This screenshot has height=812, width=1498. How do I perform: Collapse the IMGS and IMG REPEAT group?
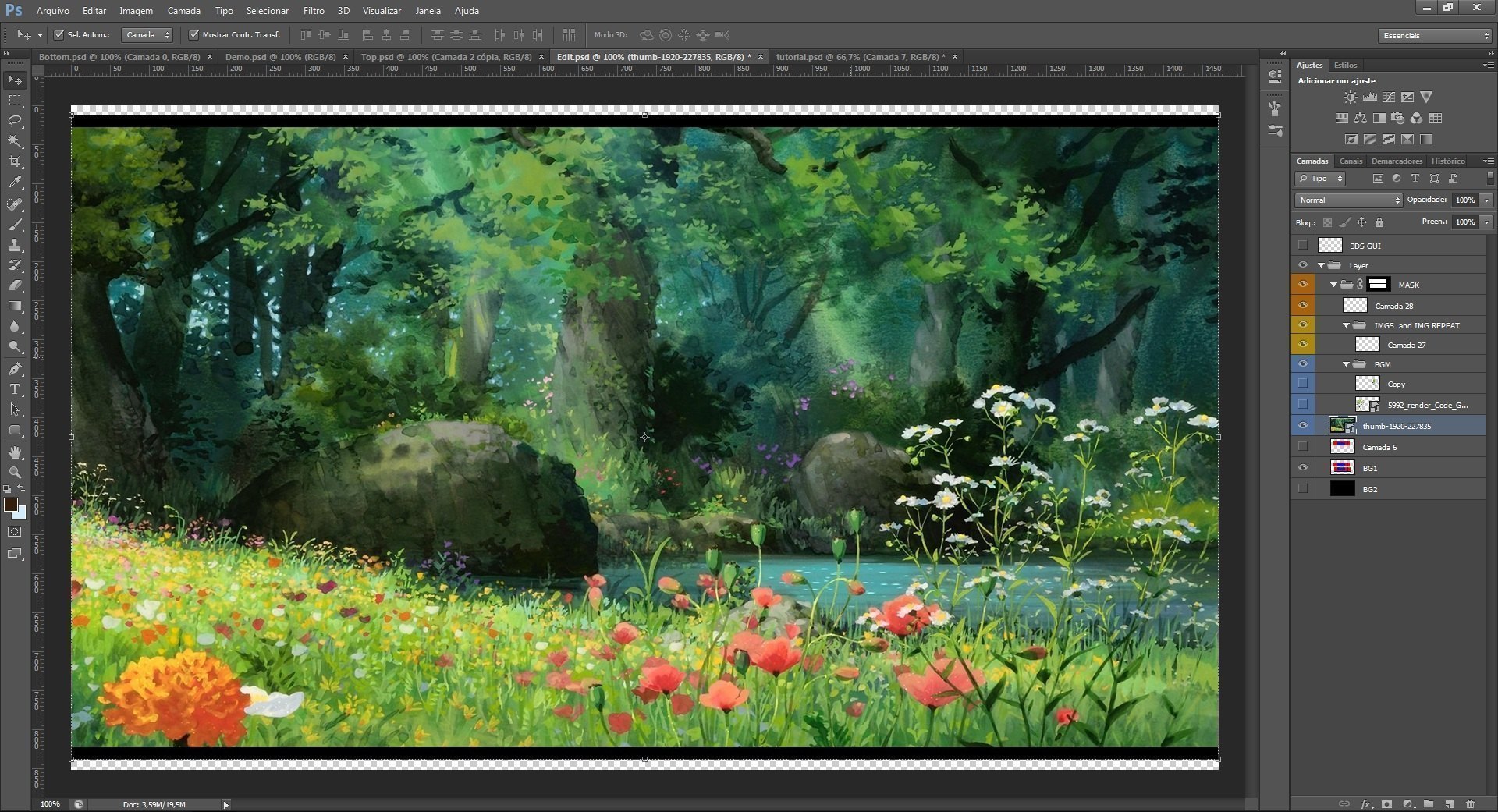[x=1347, y=326]
